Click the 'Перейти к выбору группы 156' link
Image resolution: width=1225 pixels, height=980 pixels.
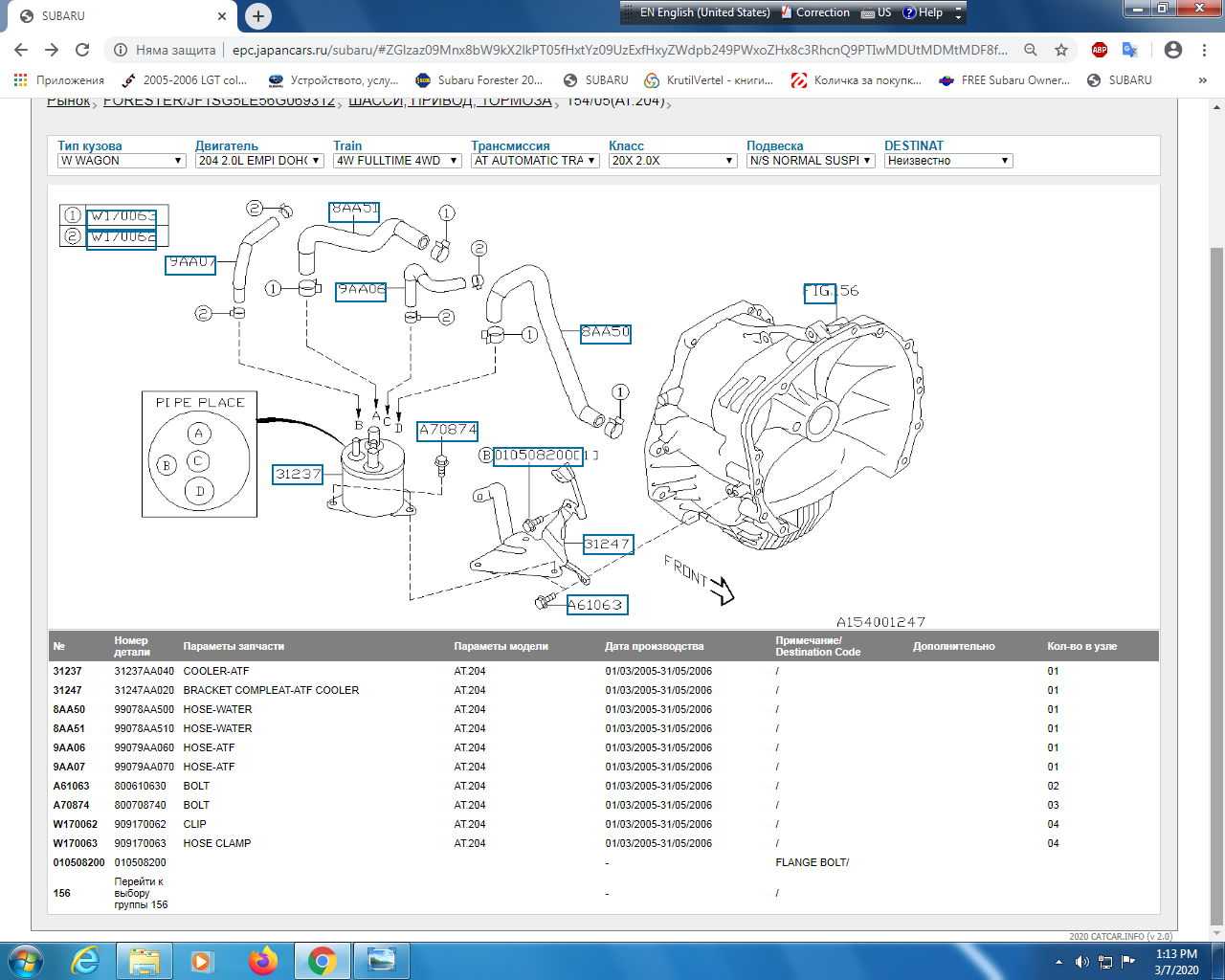(141, 893)
